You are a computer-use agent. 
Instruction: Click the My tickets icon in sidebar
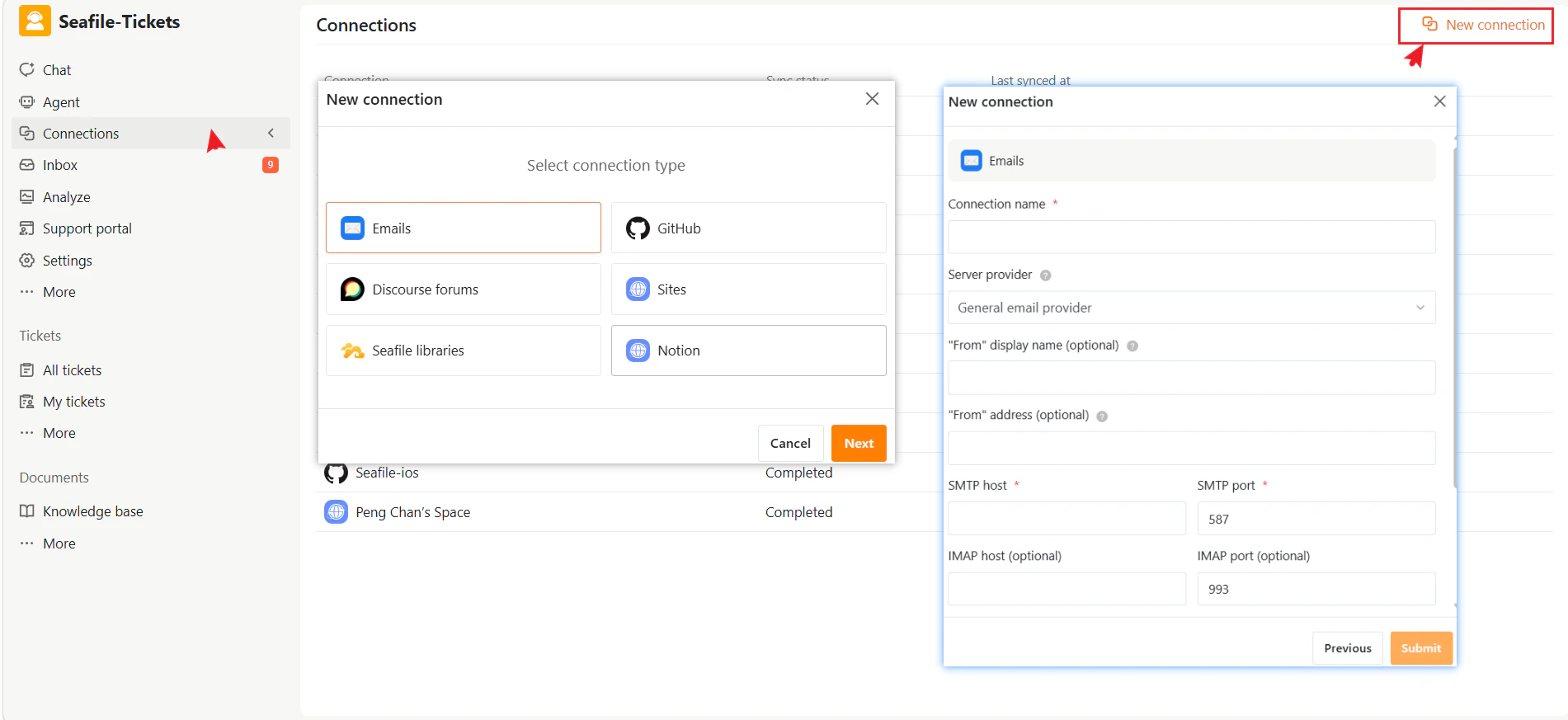pos(27,402)
